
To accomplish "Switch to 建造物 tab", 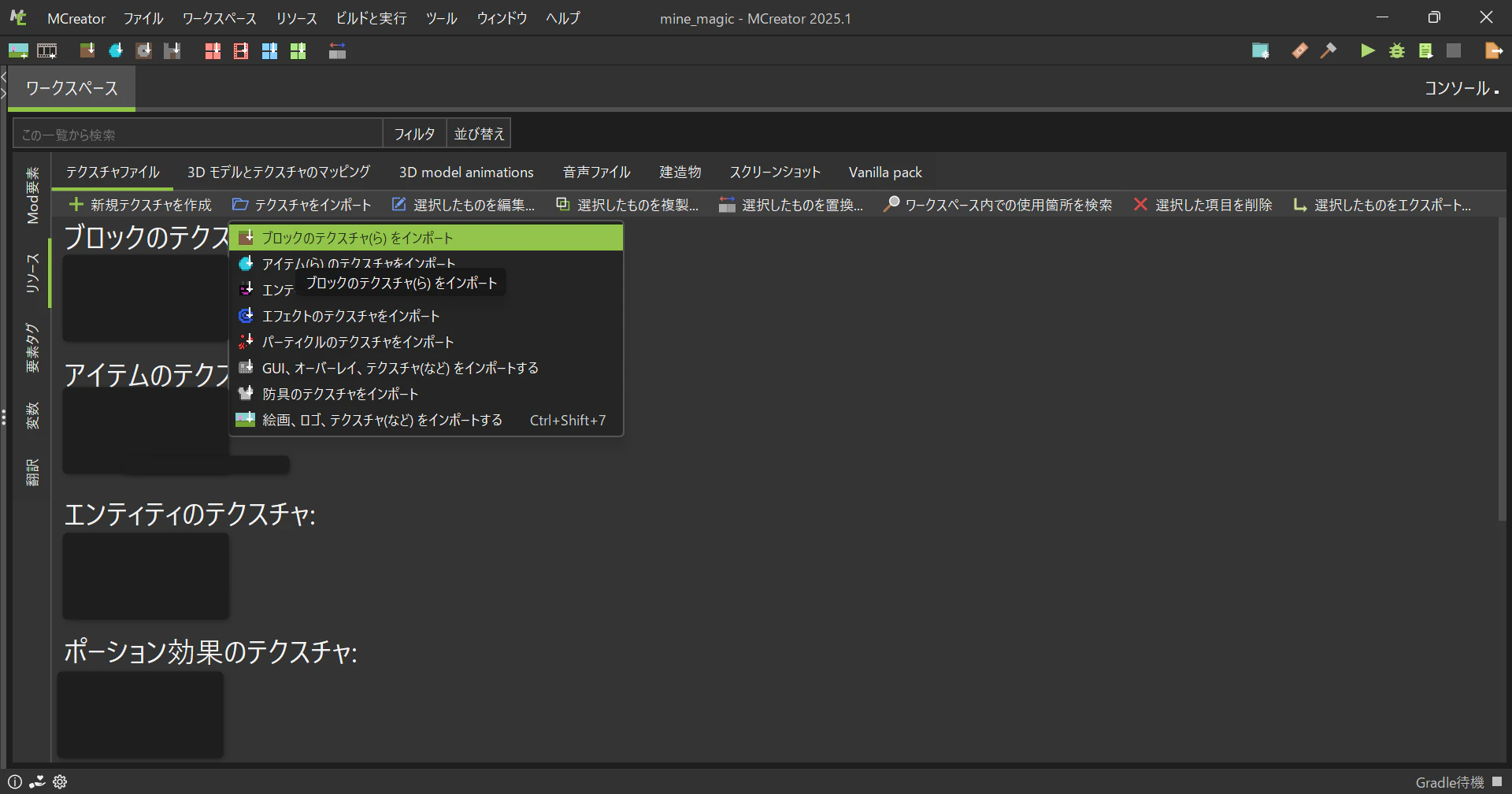I will coord(680,172).
